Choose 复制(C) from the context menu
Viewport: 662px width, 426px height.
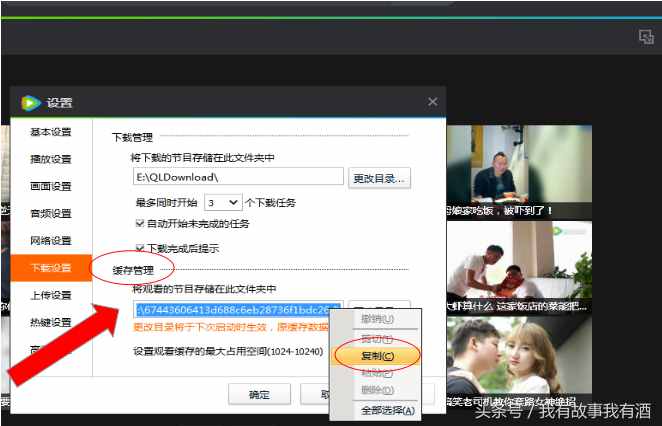377,356
